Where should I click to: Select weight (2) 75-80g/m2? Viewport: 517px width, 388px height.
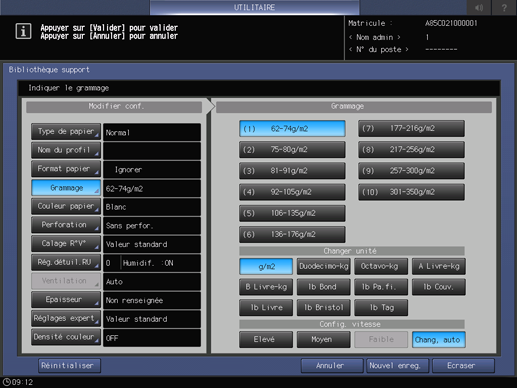coord(292,150)
